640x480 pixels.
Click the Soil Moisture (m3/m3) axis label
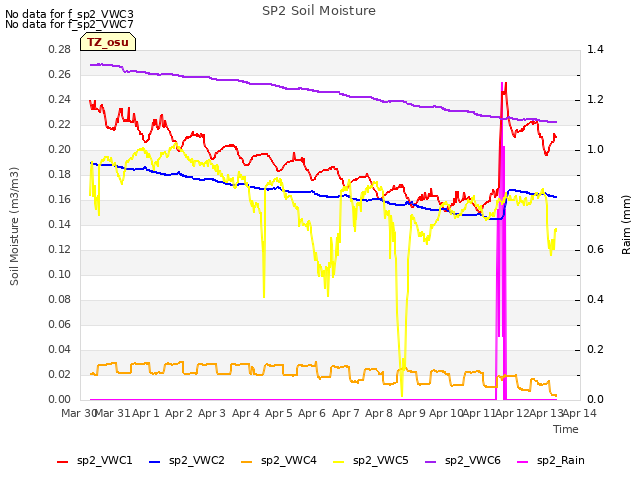[x=14, y=226]
